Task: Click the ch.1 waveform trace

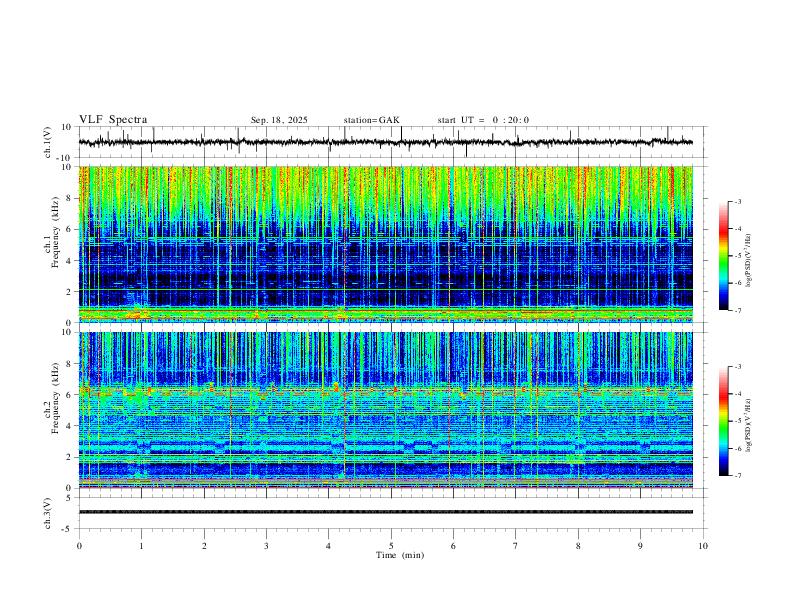Action: tap(386, 142)
